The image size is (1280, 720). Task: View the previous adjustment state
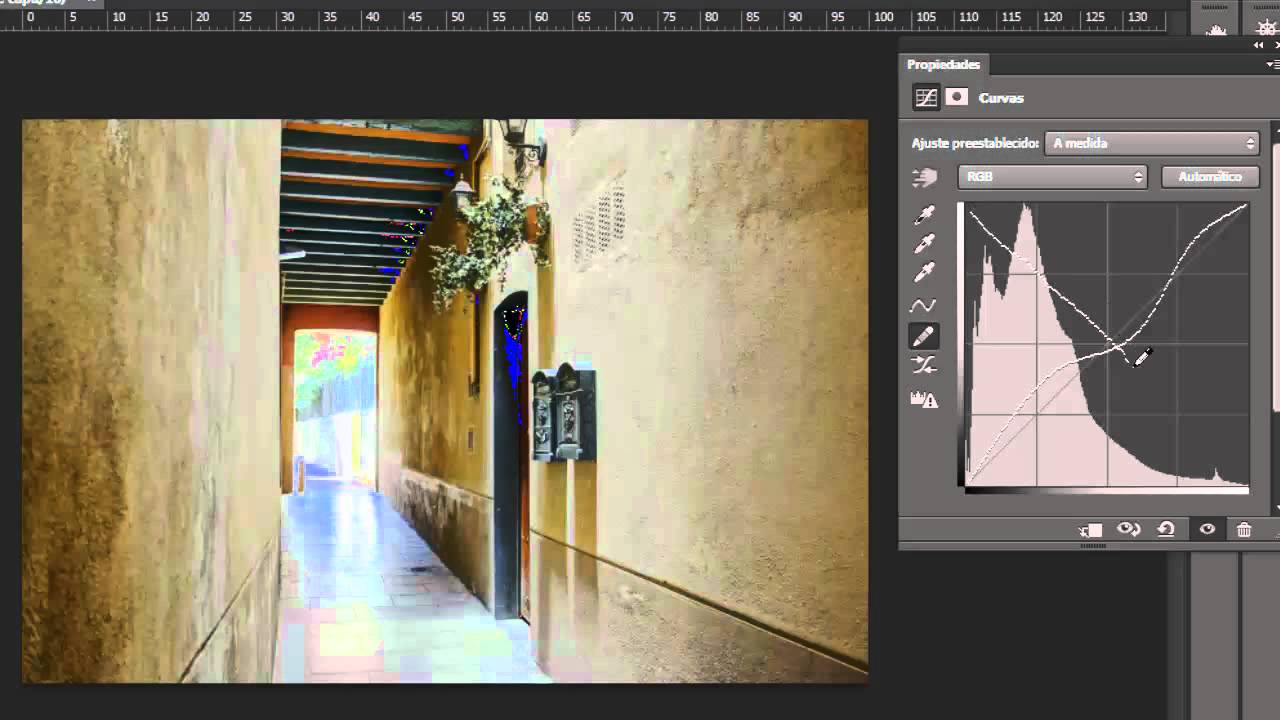(x=1129, y=530)
